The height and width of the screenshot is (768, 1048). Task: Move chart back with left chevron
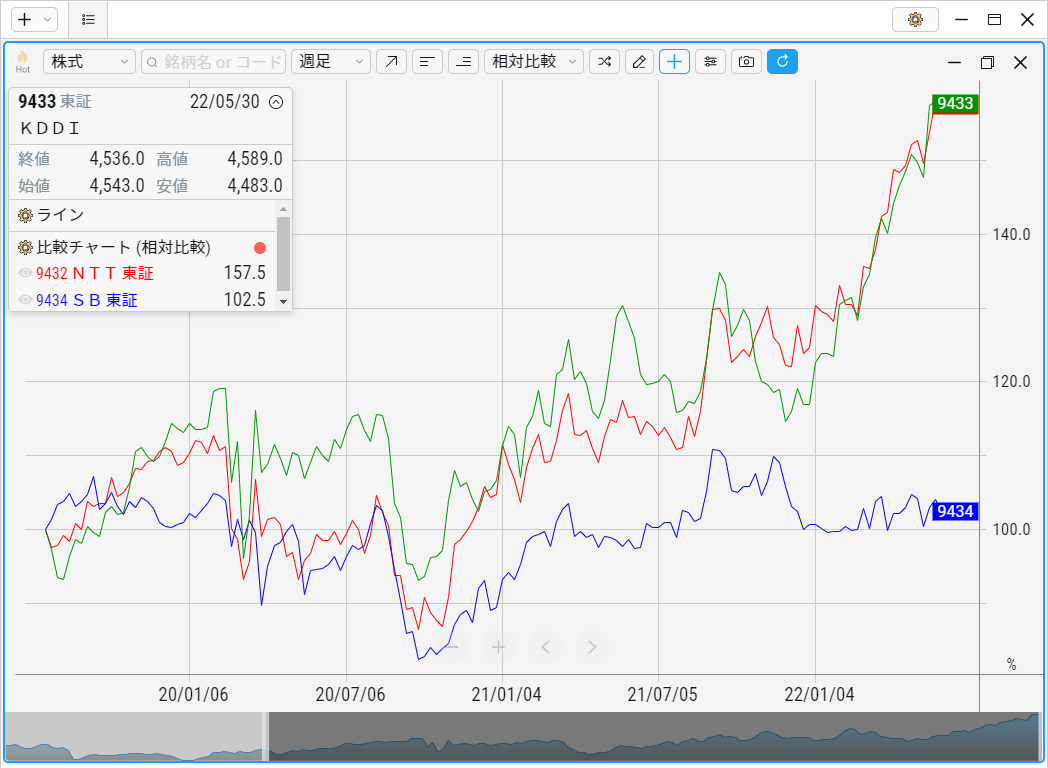click(545, 646)
